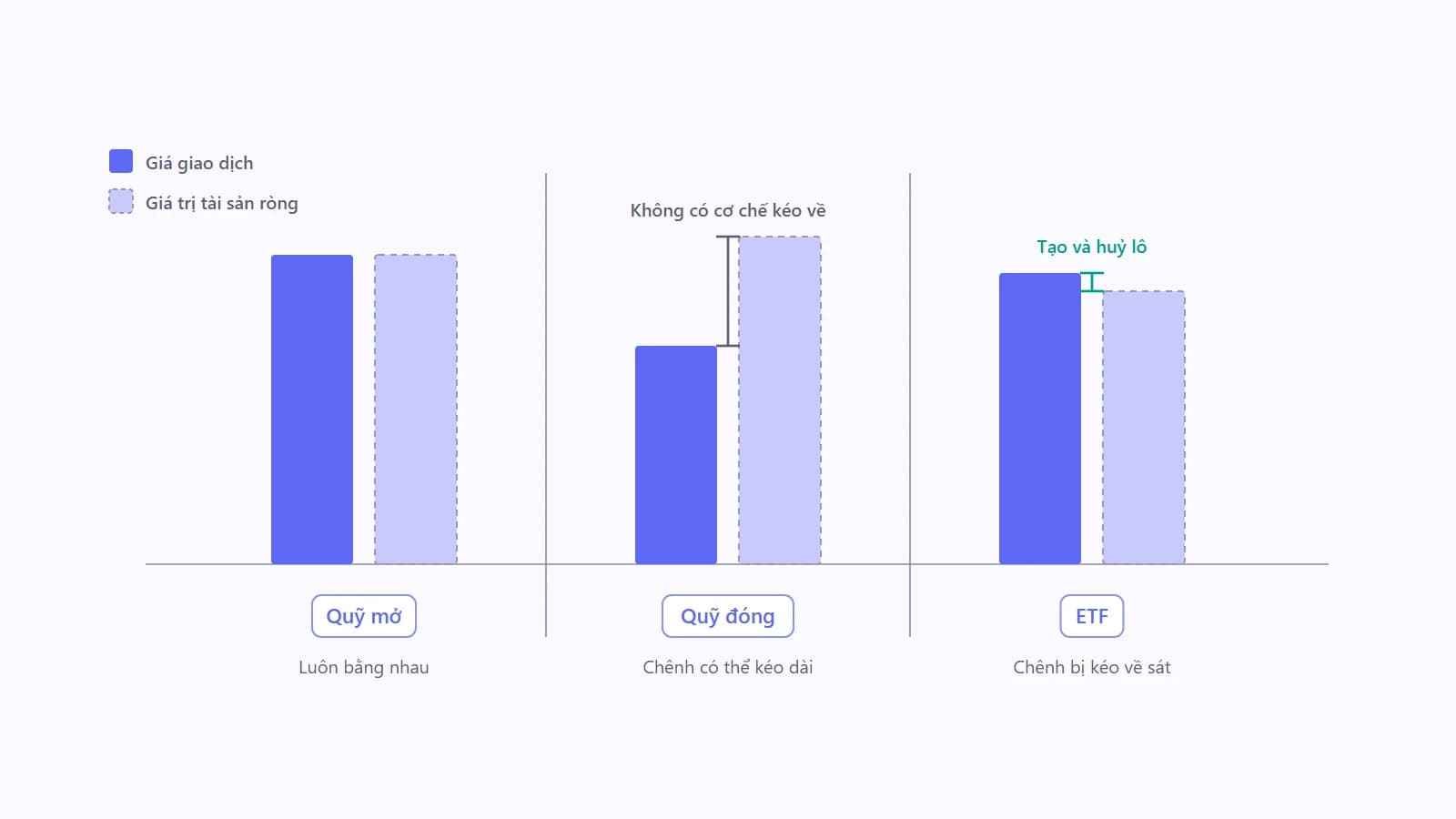This screenshot has height=819, width=1456.
Task: Click the solid blue Quỹ mở bar
Action: [x=312, y=409]
